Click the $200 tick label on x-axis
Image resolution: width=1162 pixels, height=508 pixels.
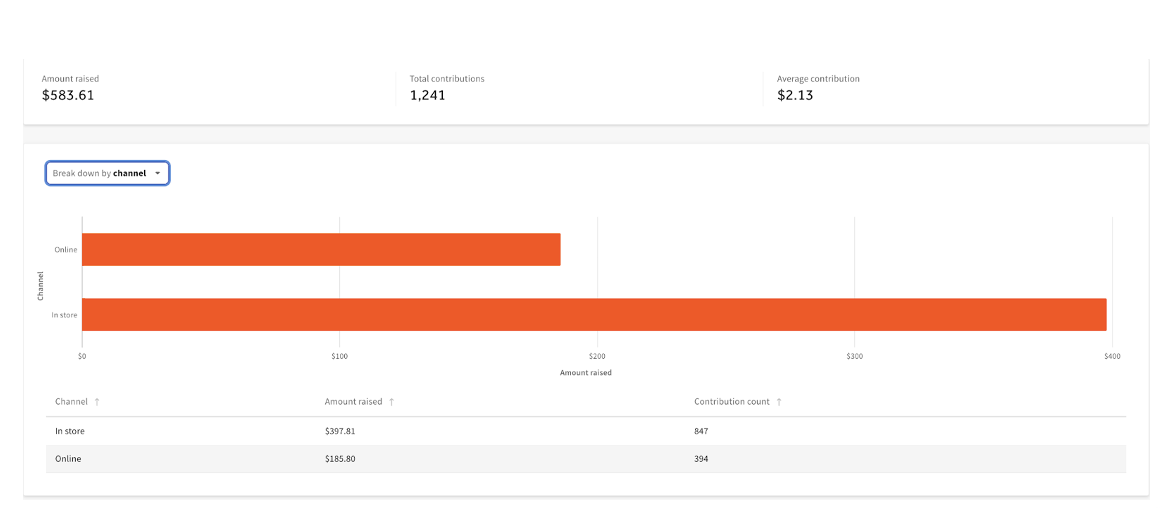pyautogui.click(x=597, y=356)
